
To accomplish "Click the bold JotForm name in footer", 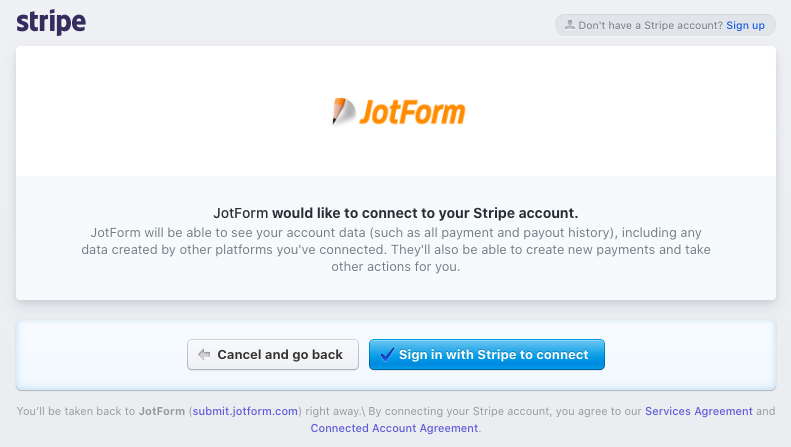I will click(x=161, y=411).
